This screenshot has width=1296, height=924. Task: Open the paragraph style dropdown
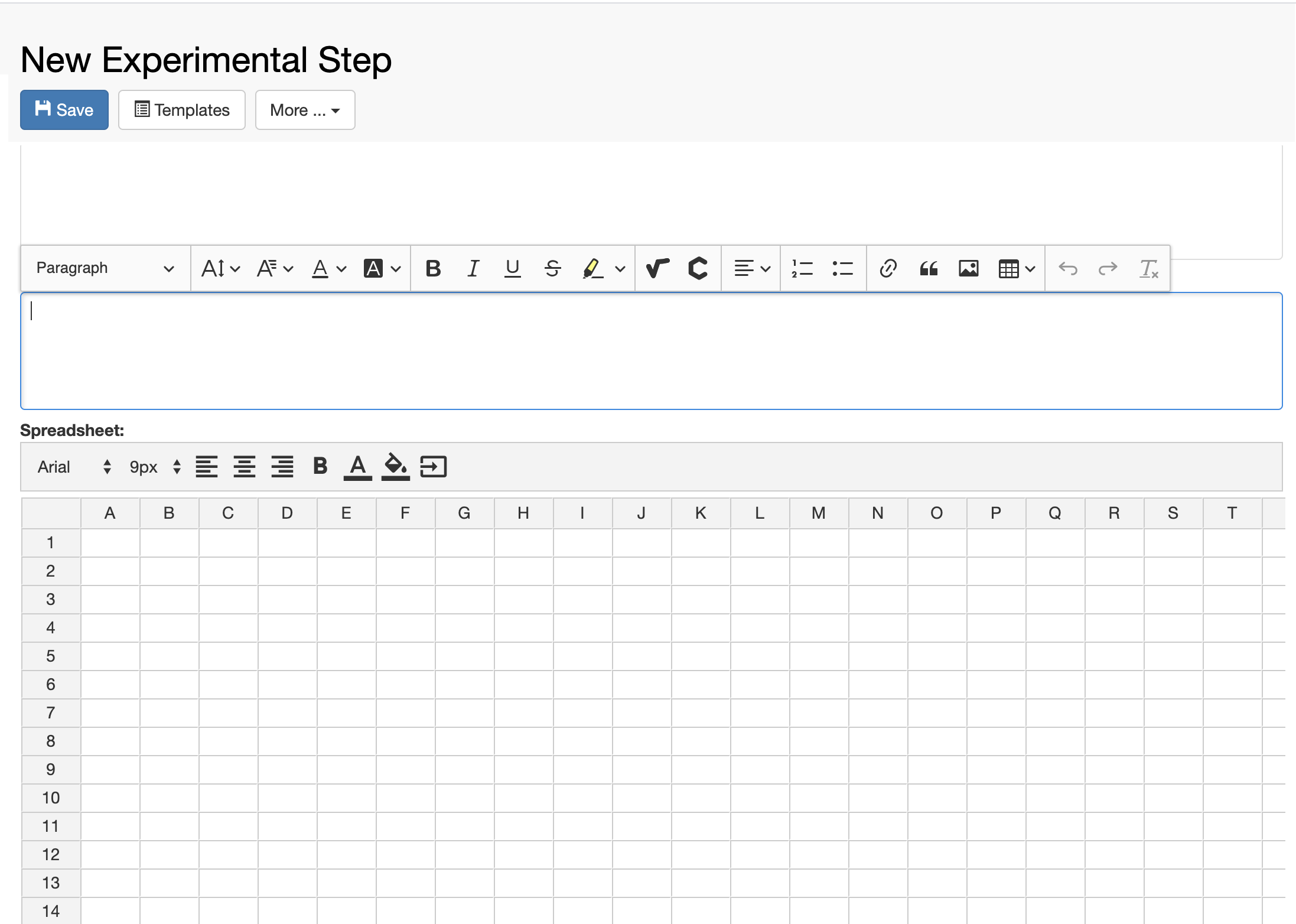105,267
